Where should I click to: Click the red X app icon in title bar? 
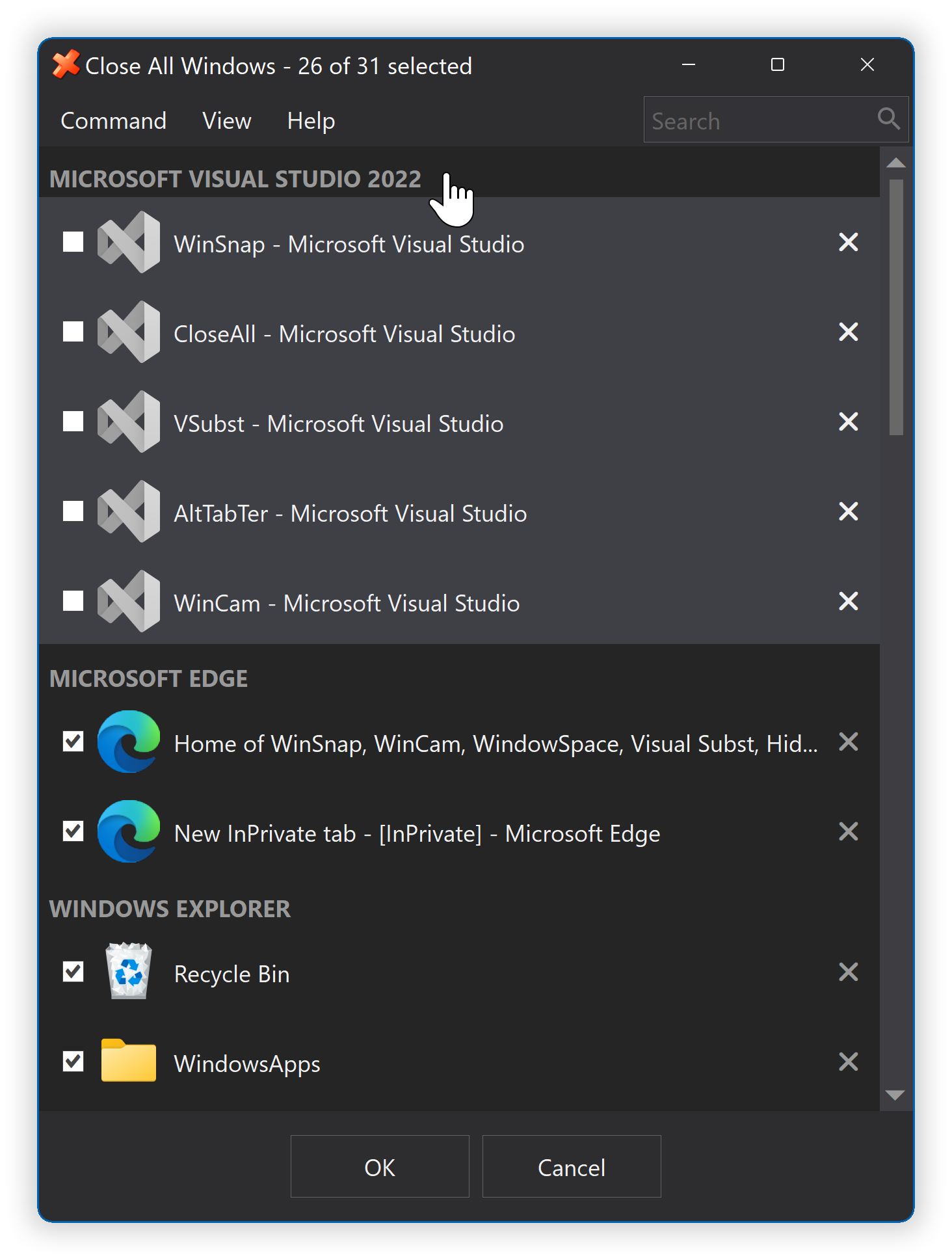point(66,64)
